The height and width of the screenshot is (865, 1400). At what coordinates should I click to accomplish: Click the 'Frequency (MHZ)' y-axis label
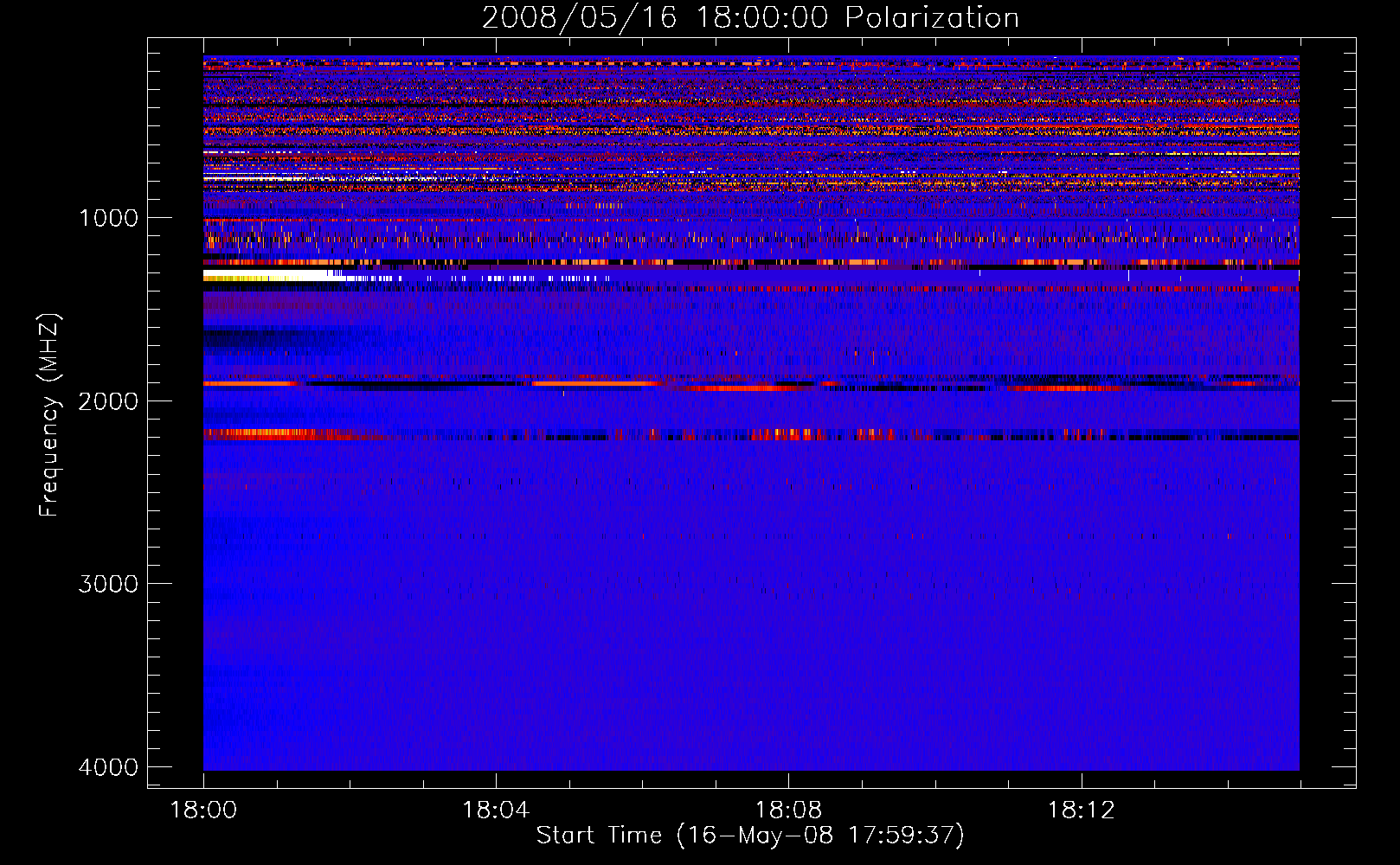[50, 416]
